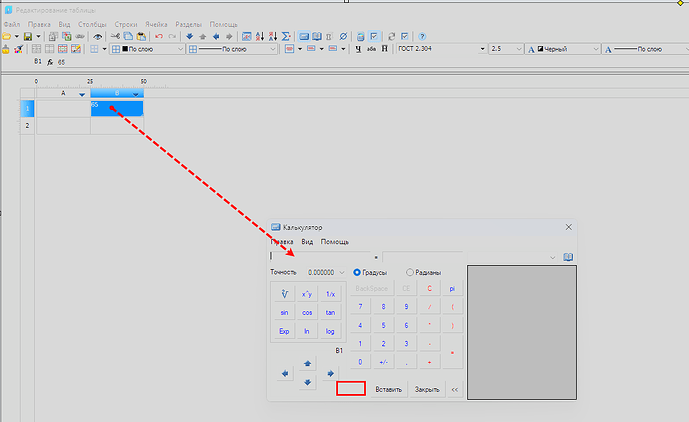Image resolution: width=689 pixels, height=422 pixels.
Task: Click the save icon in the toolbar
Action: point(27,36)
